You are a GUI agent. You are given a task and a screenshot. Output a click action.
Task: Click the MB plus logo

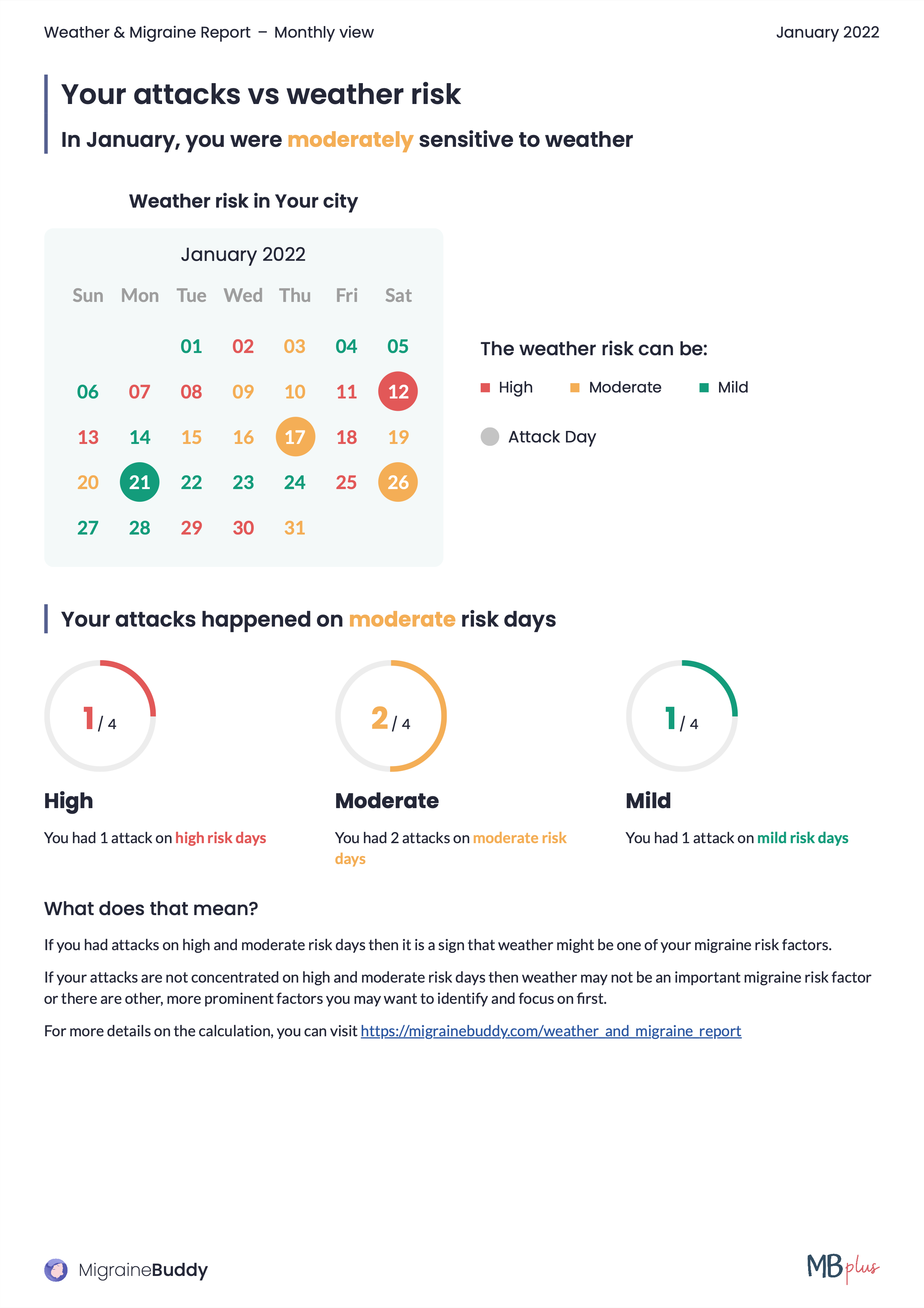(x=842, y=1267)
